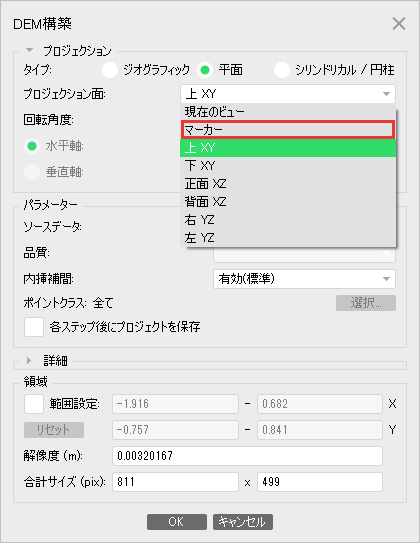Click the キャンセル button
Image resolution: width=420 pixels, height=543 pixels.
pyautogui.click(x=243, y=522)
